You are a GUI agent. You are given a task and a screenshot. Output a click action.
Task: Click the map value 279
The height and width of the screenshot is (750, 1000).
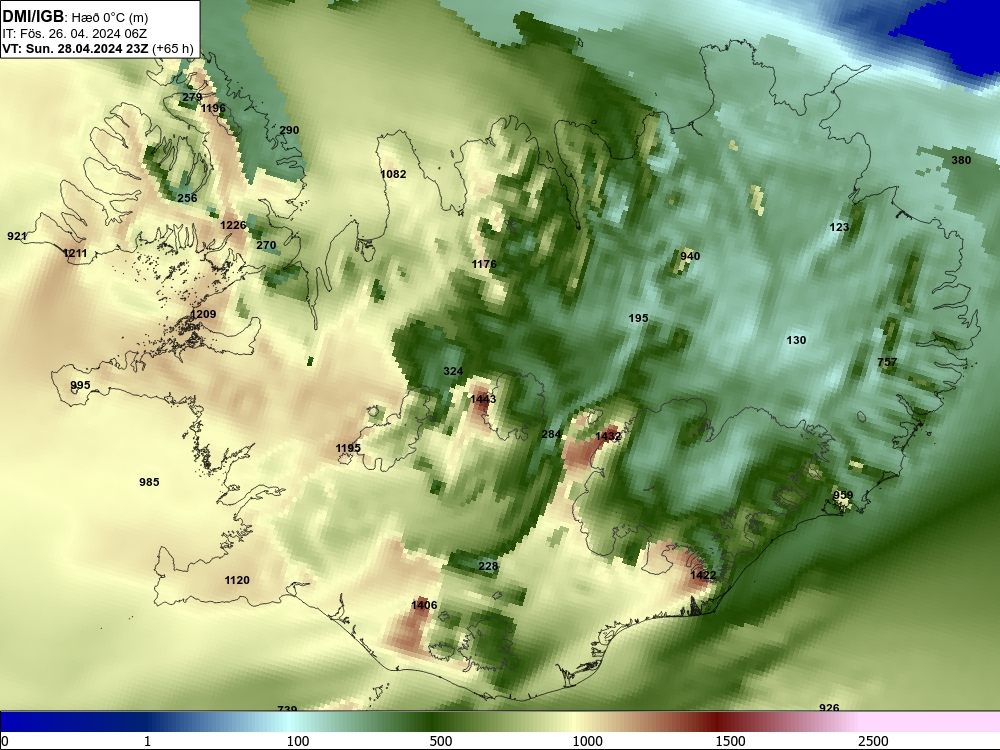click(192, 98)
